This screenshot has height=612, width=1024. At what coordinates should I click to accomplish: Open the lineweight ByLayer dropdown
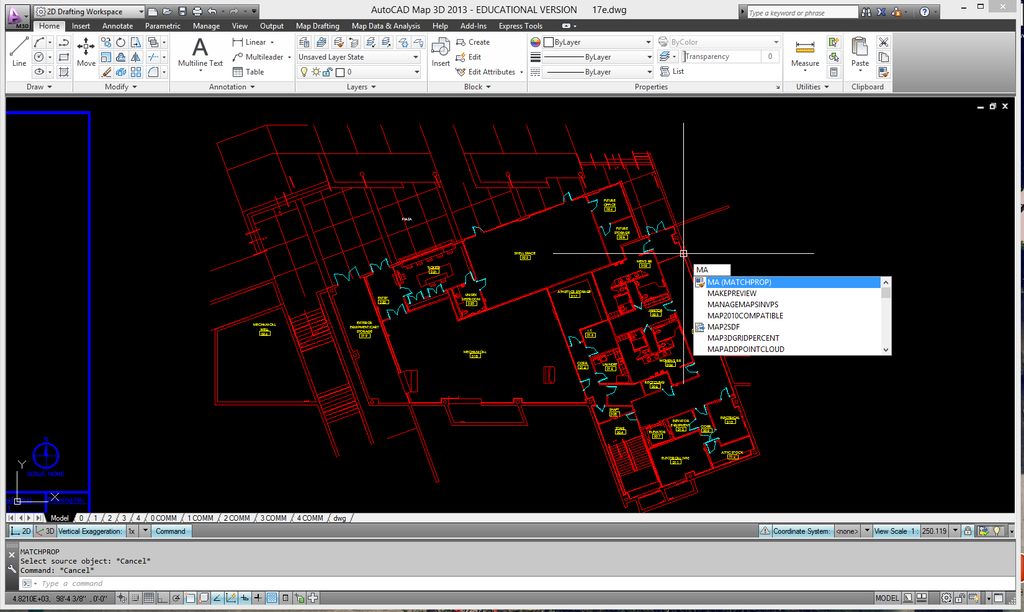coord(598,57)
